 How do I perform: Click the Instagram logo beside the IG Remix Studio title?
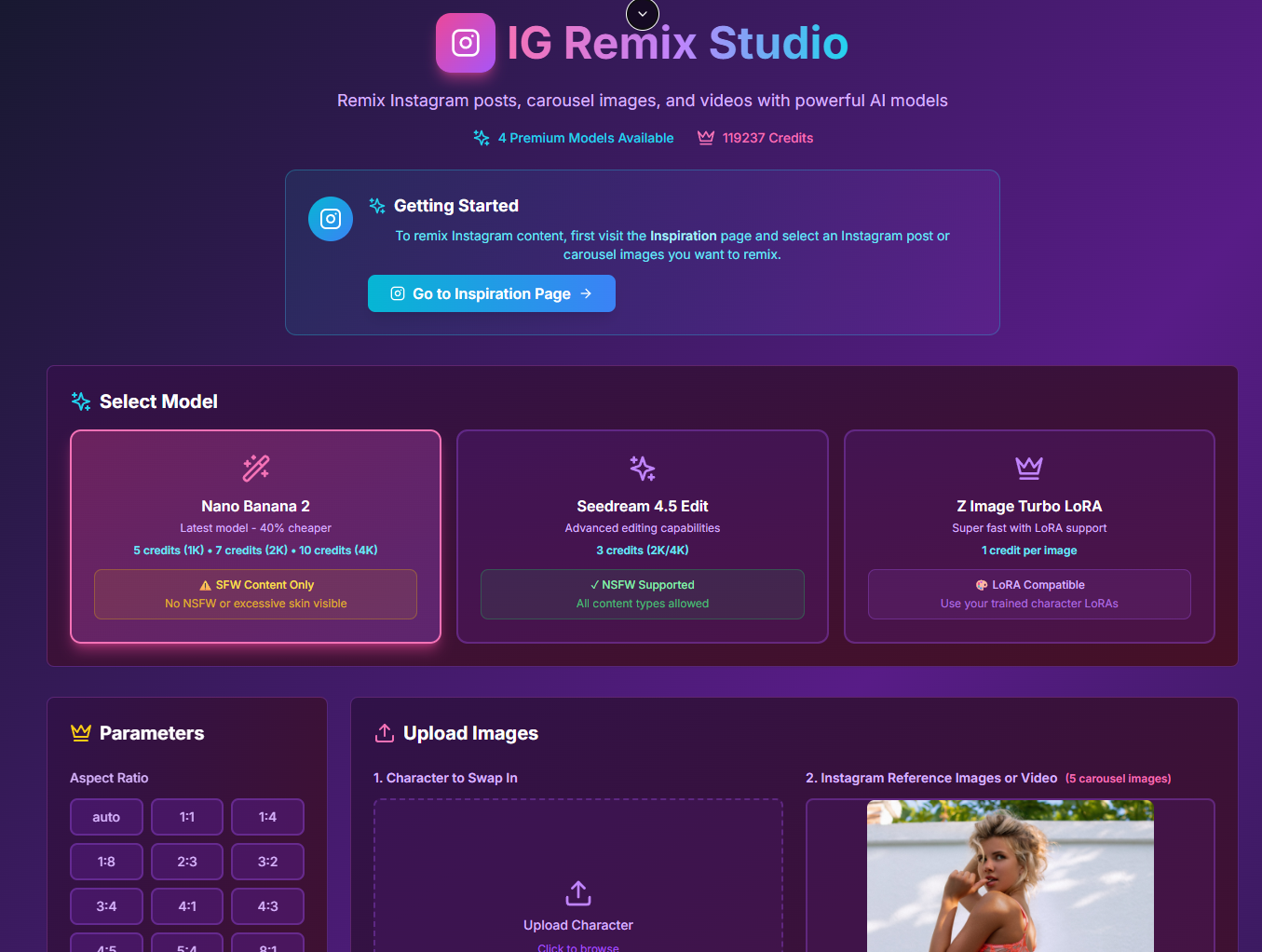466,43
